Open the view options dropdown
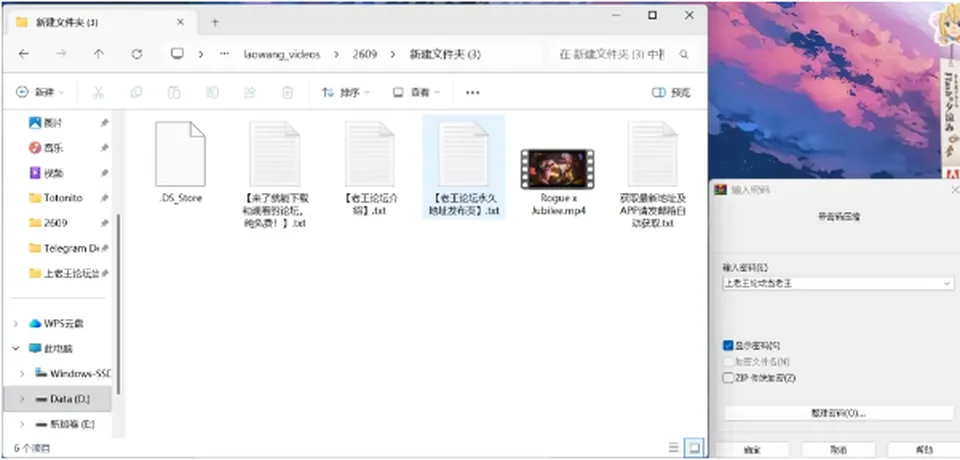 [416, 92]
